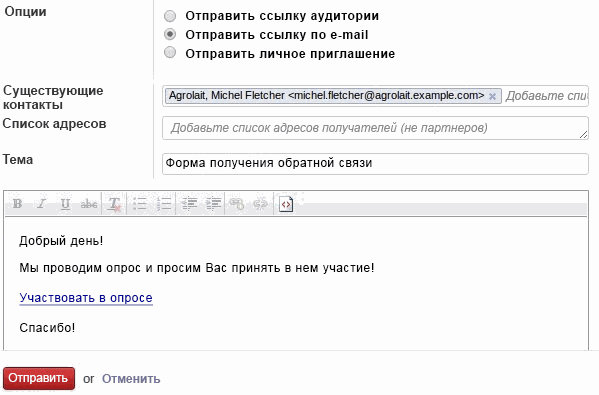Increase paragraph indent
Image resolution: width=599 pixels, height=395 pixels.
214,204
